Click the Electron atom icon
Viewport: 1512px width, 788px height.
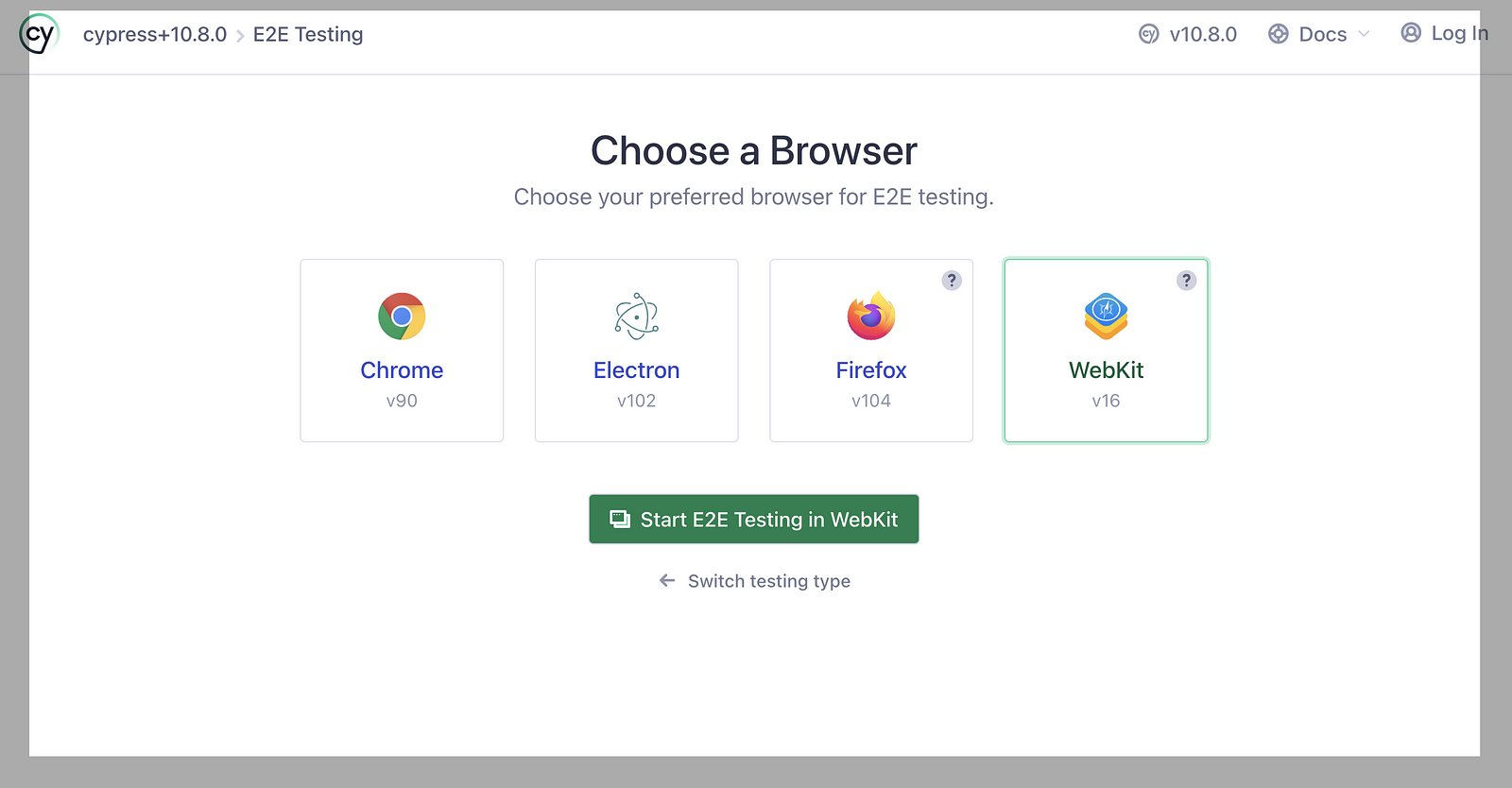tap(636, 317)
